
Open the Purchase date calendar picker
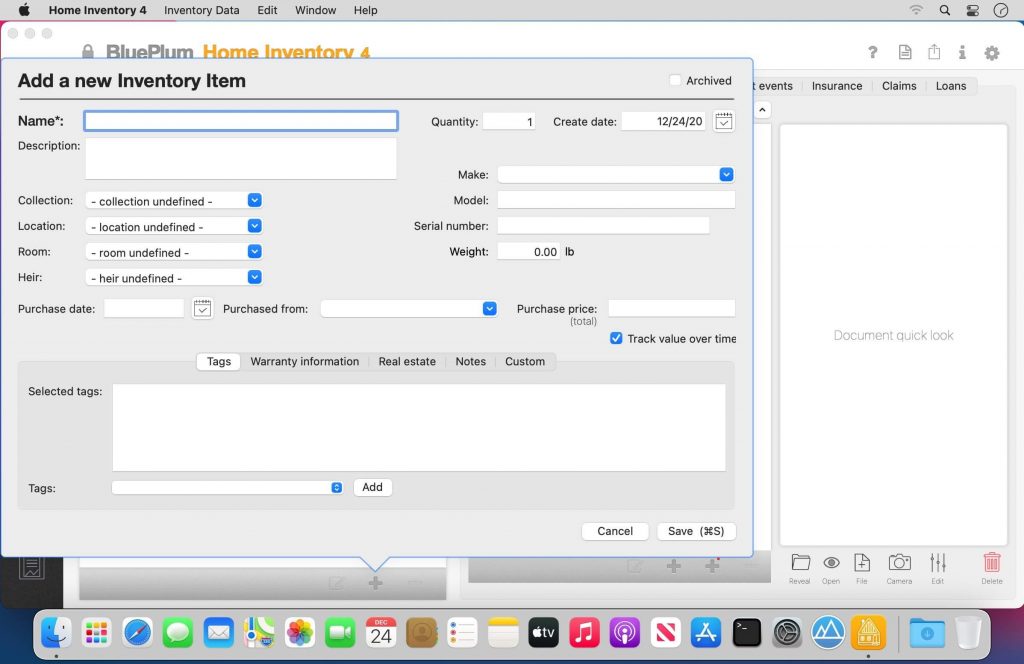pyautogui.click(x=202, y=309)
